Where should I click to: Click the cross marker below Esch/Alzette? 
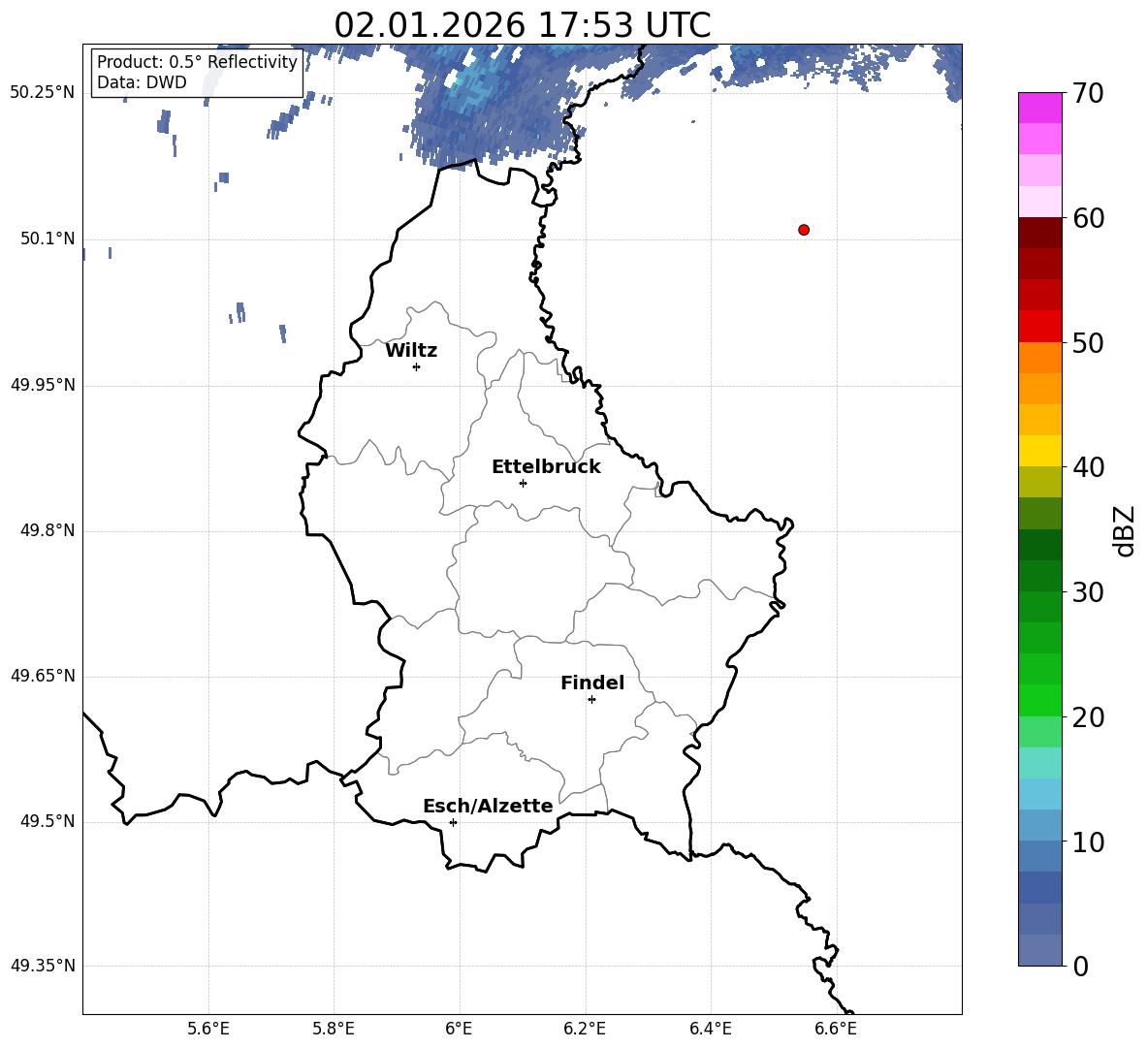point(453,822)
